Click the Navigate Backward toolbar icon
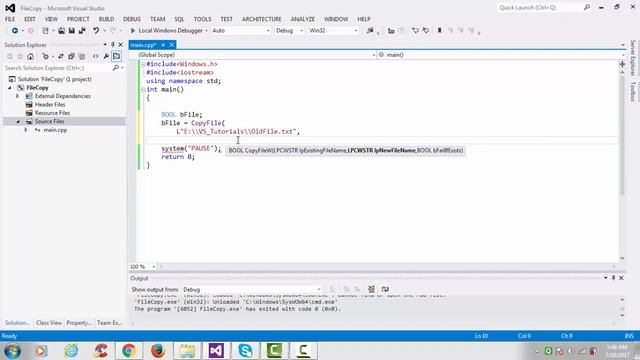The width and height of the screenshot is (640, 360). click(15, 31)
